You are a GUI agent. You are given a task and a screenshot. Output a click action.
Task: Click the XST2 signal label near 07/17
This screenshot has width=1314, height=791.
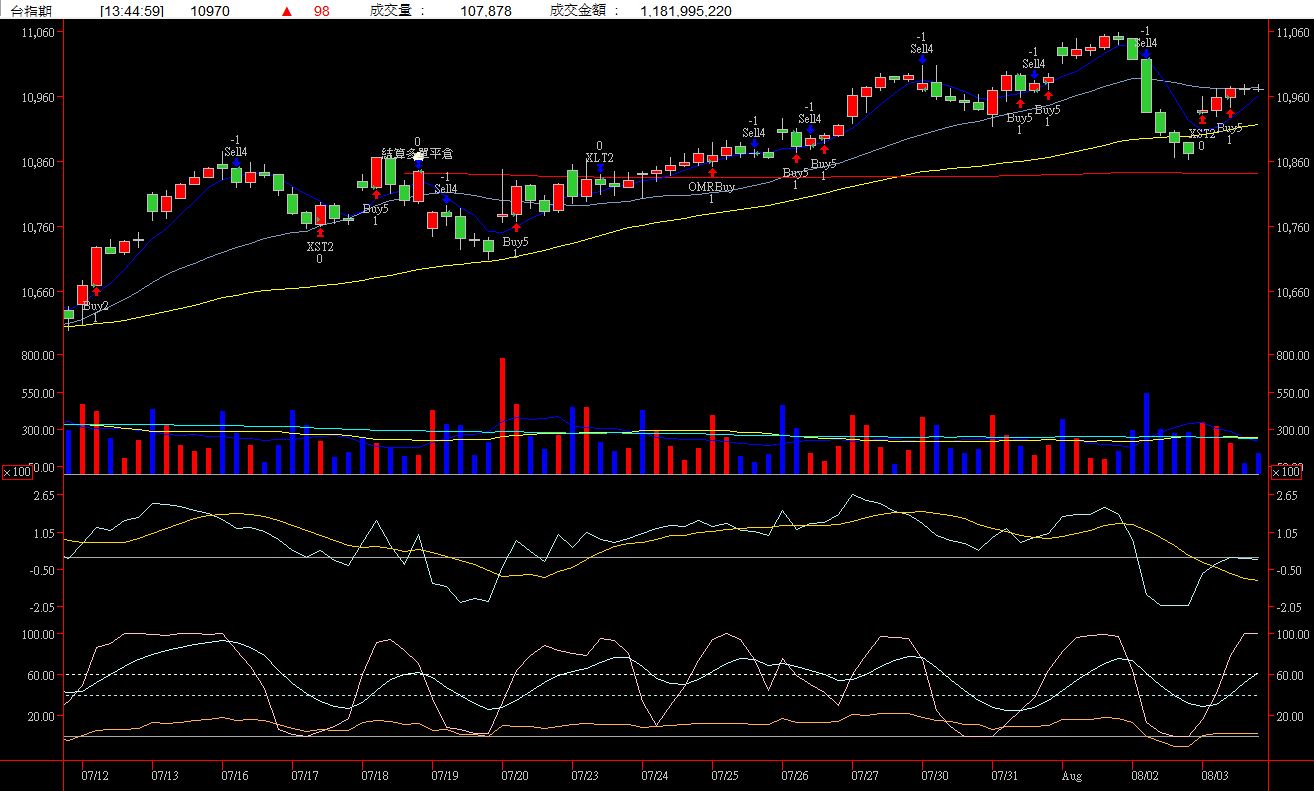(x=320, y=246)
